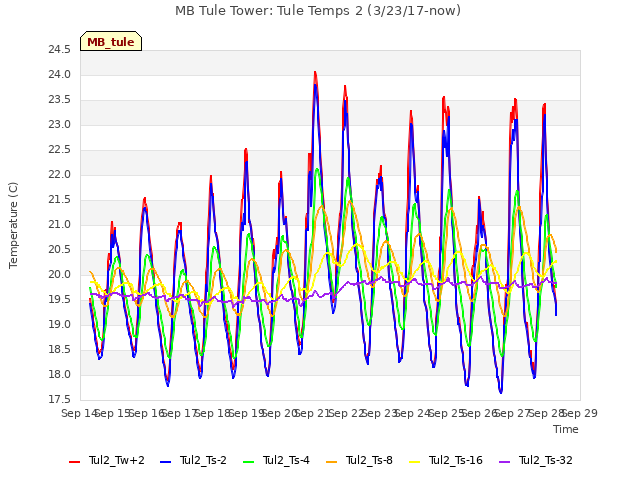Click the 23.0 y-axis tick label
The width and height of the screenshot is (640, 480).
pos(60,124)
